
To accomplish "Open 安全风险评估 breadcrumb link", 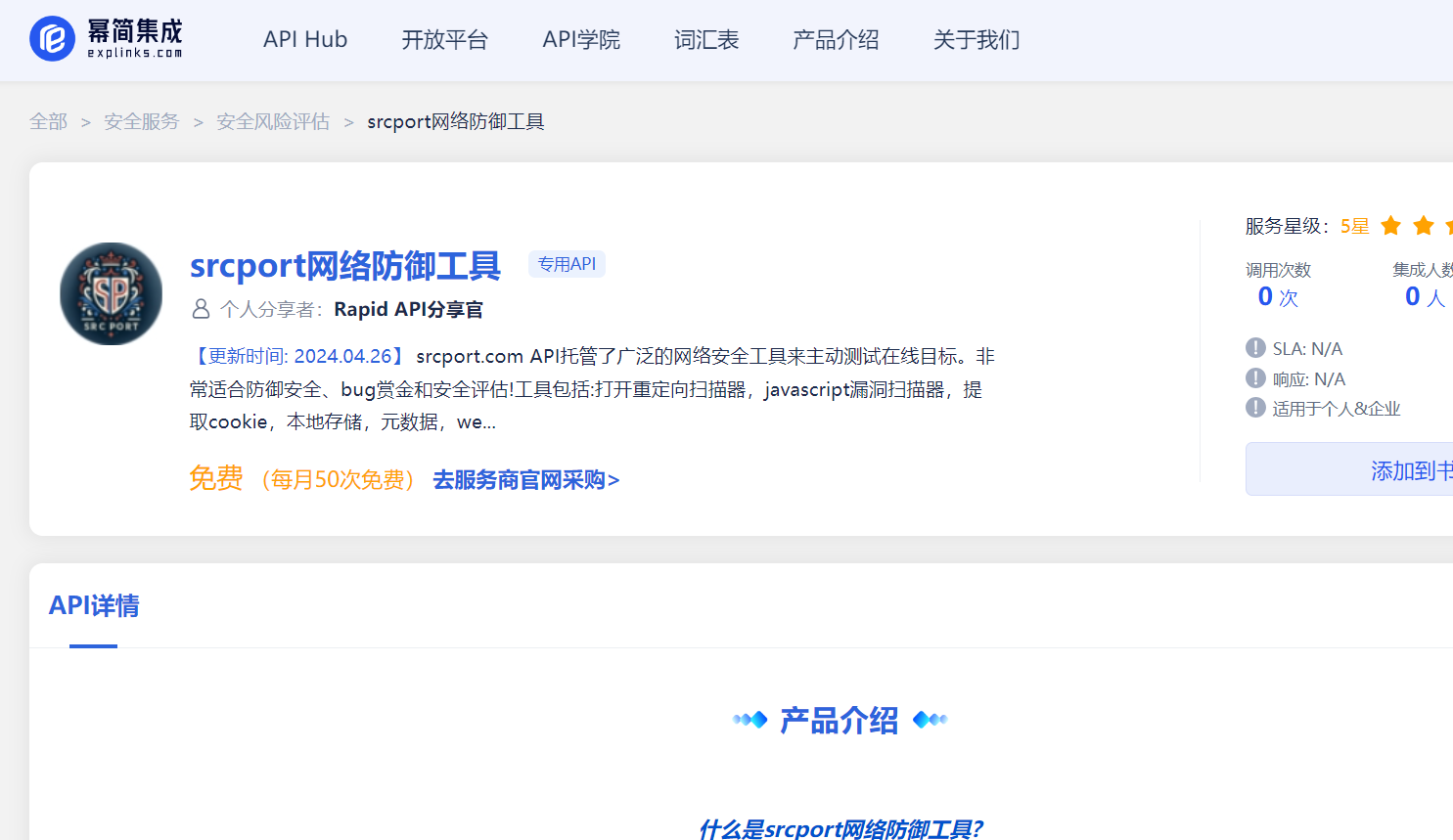I will pos(272,120).
